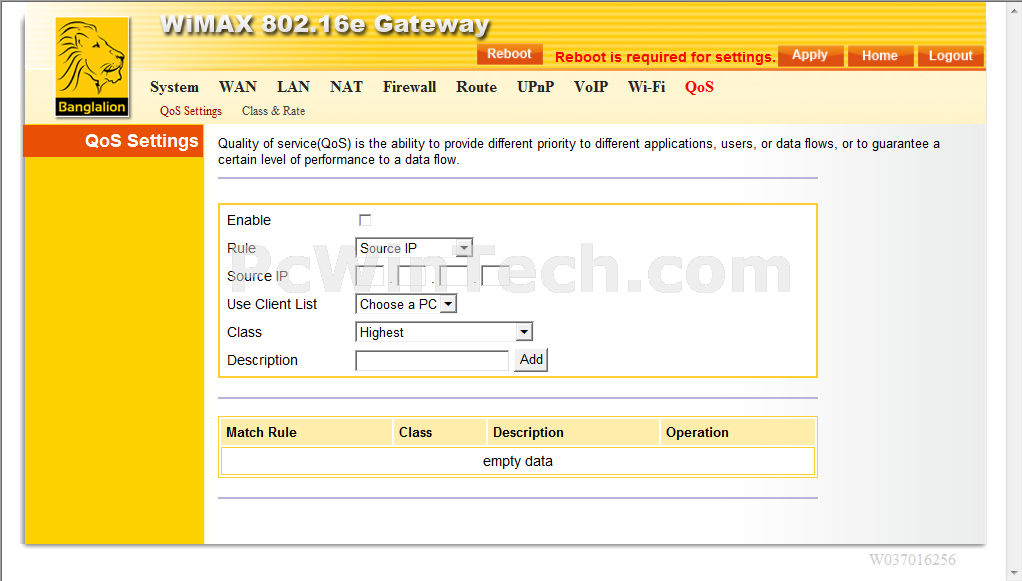Log out of the gateway
This screenshot has width=1022, height=581.
(x=950, y=56)
